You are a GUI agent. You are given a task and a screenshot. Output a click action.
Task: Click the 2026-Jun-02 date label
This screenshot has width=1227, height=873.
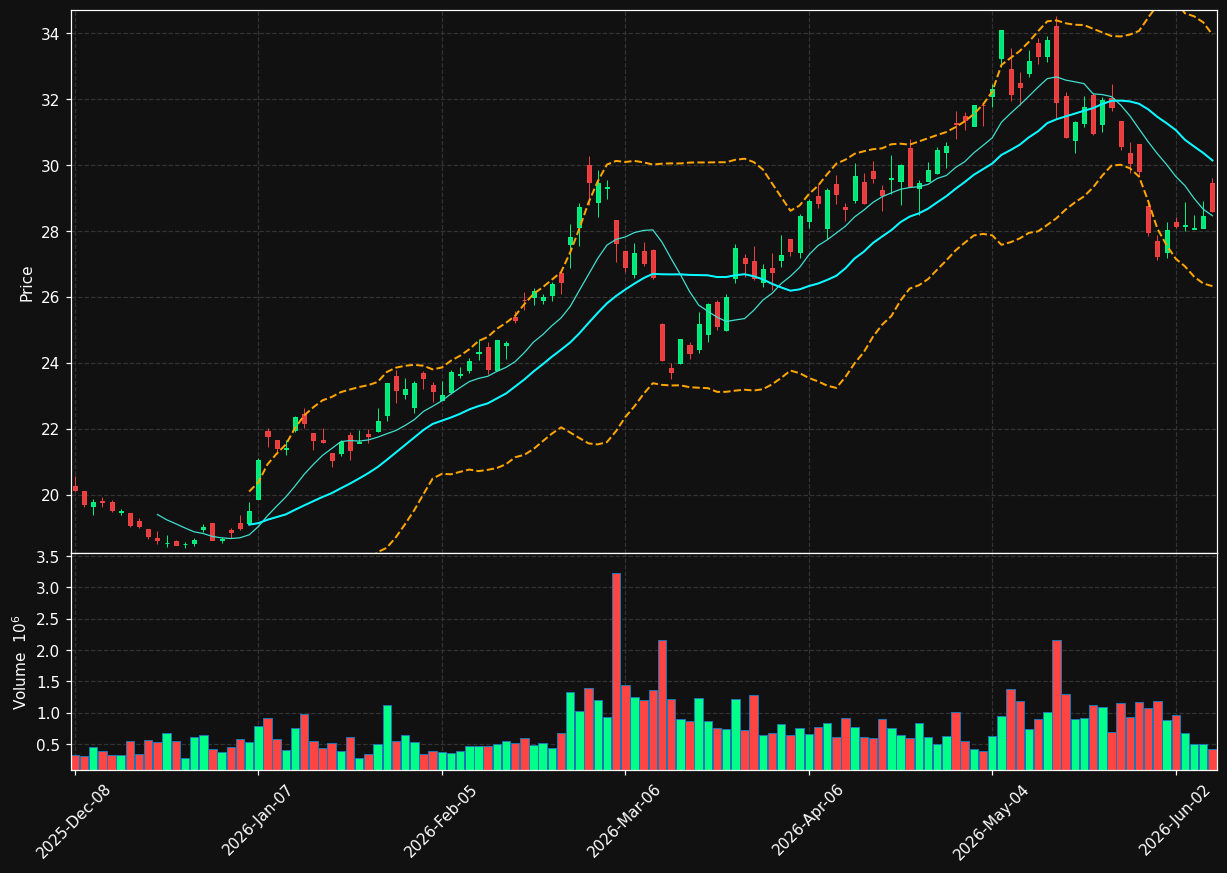[x=1175, y=822]
